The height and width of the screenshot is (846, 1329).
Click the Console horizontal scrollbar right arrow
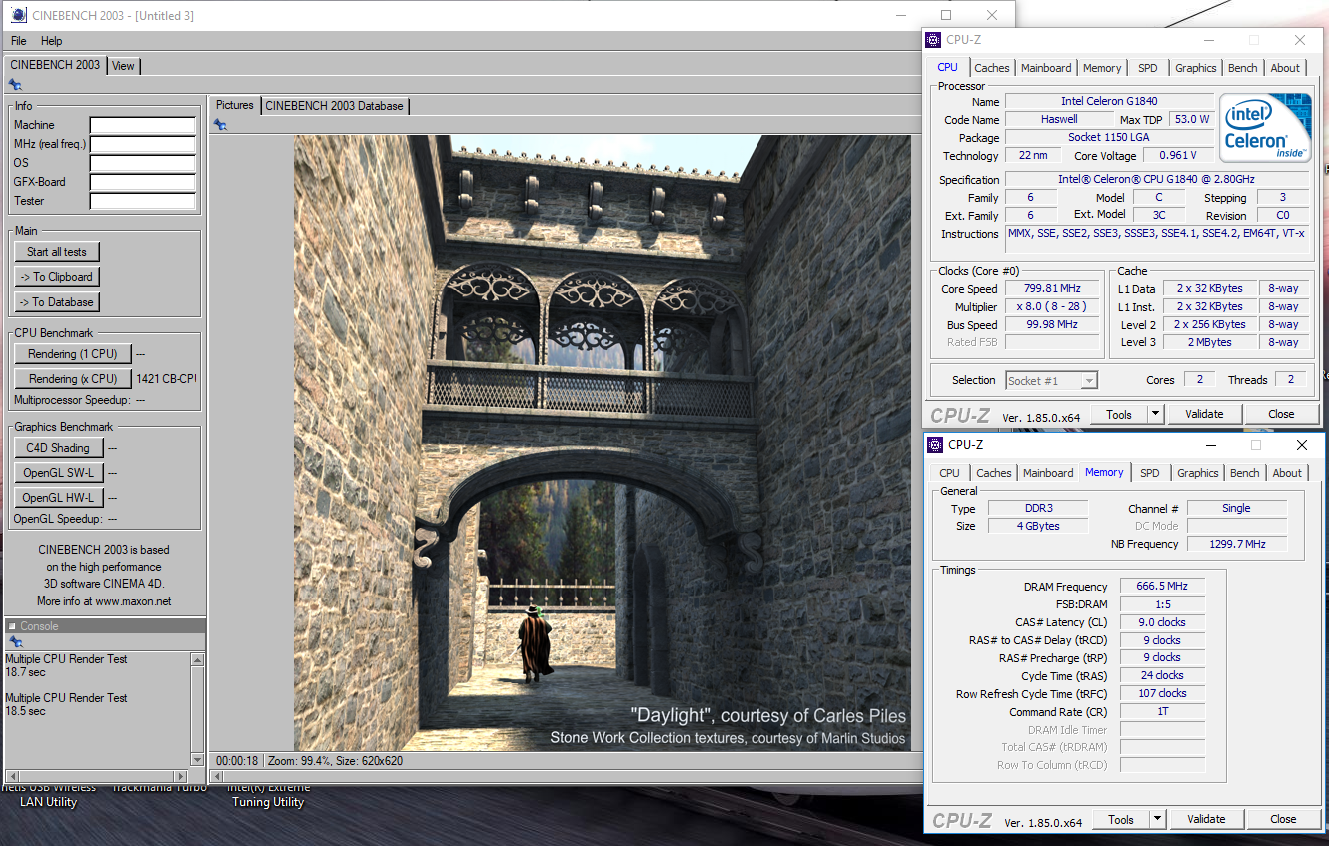(181, 776)
